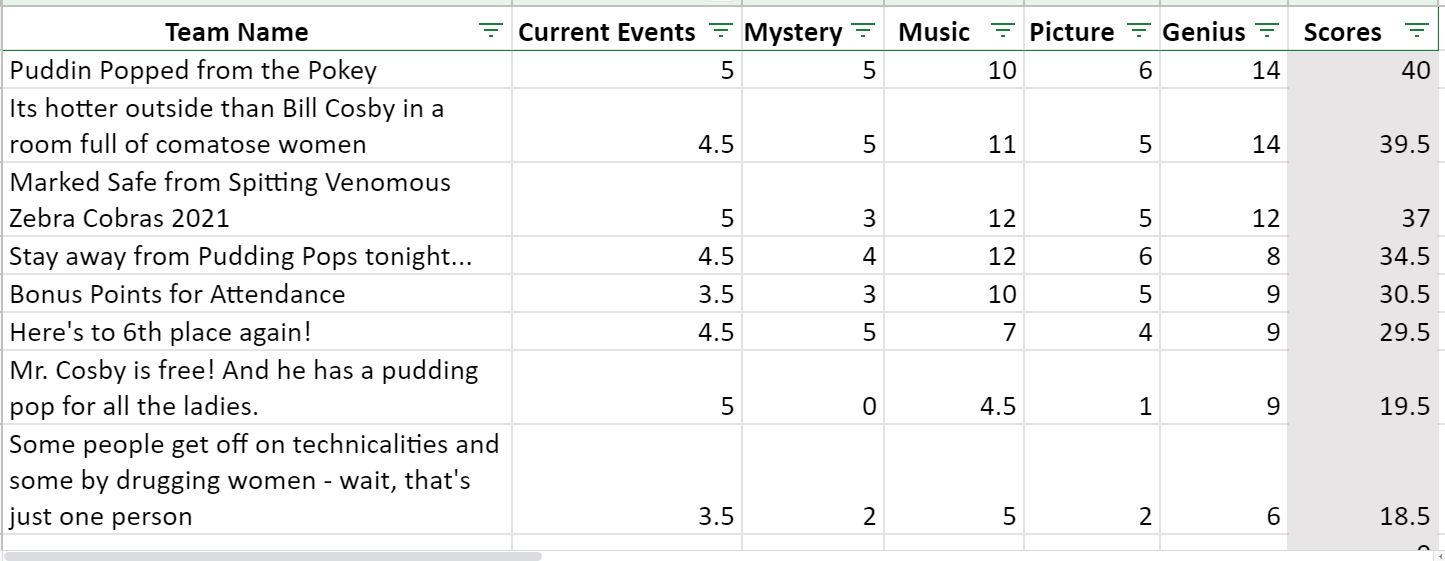The width and height of the screenshot is (1445, 561).
Task: Select the Puddin Popped from the Pokey cell
Action: click(x=257, y=70)
